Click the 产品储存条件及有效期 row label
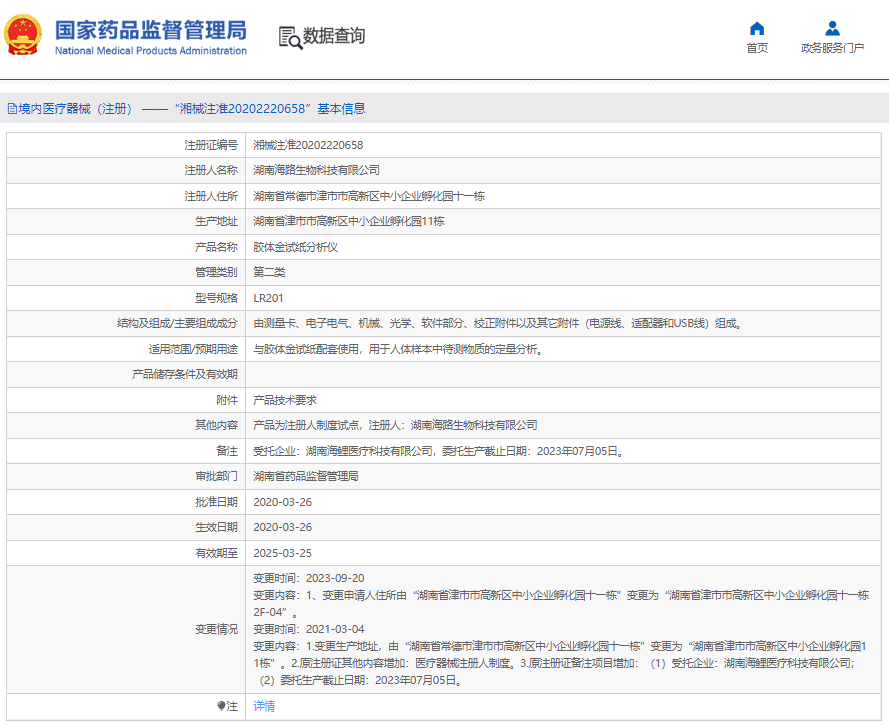The height and width of the screenshot is (727, 889). point(185,374)
